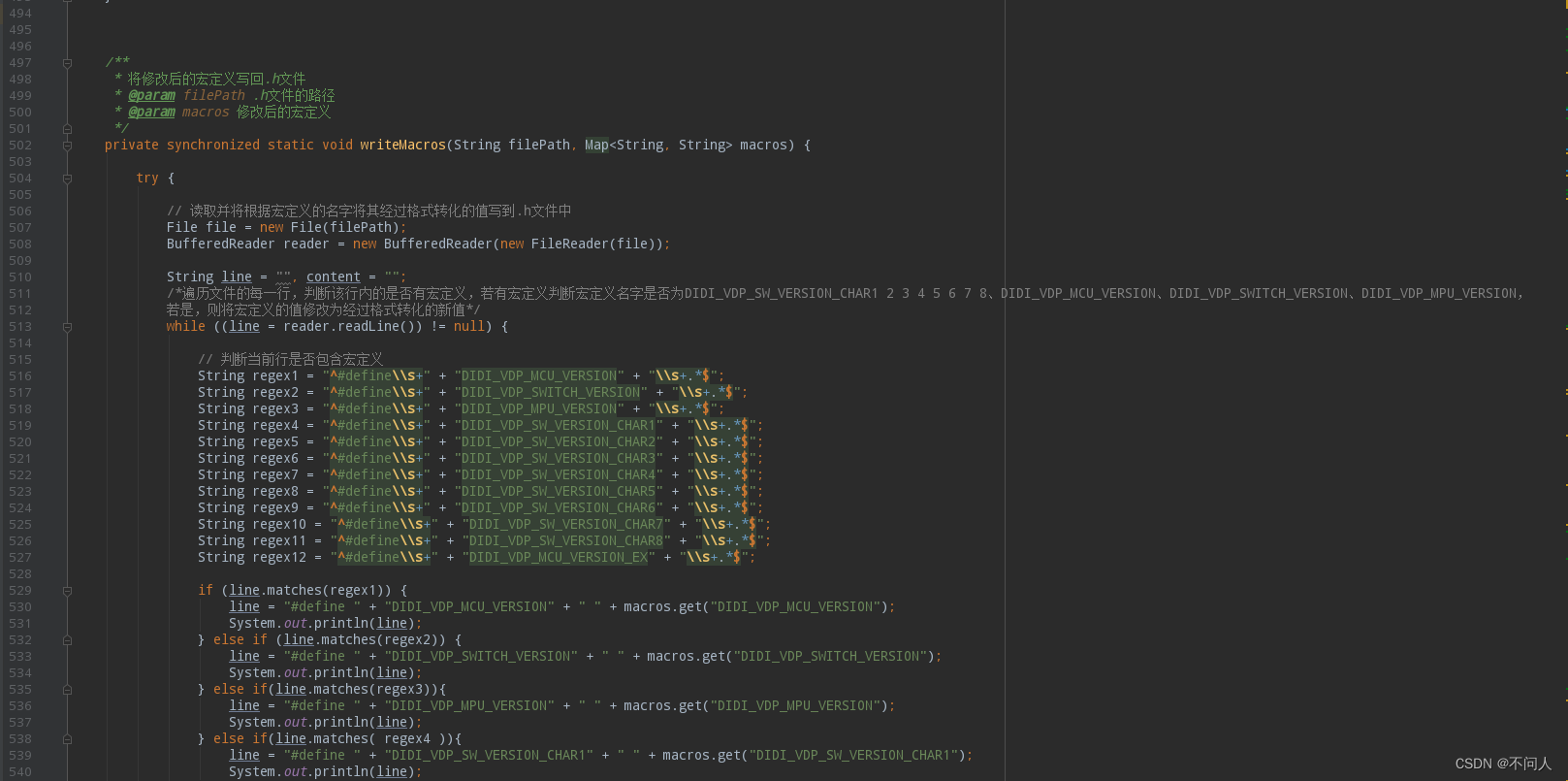This screenshot has width=1568, height=781.
Task: Click the first @param tag for filePath
Action: (151, 95)
